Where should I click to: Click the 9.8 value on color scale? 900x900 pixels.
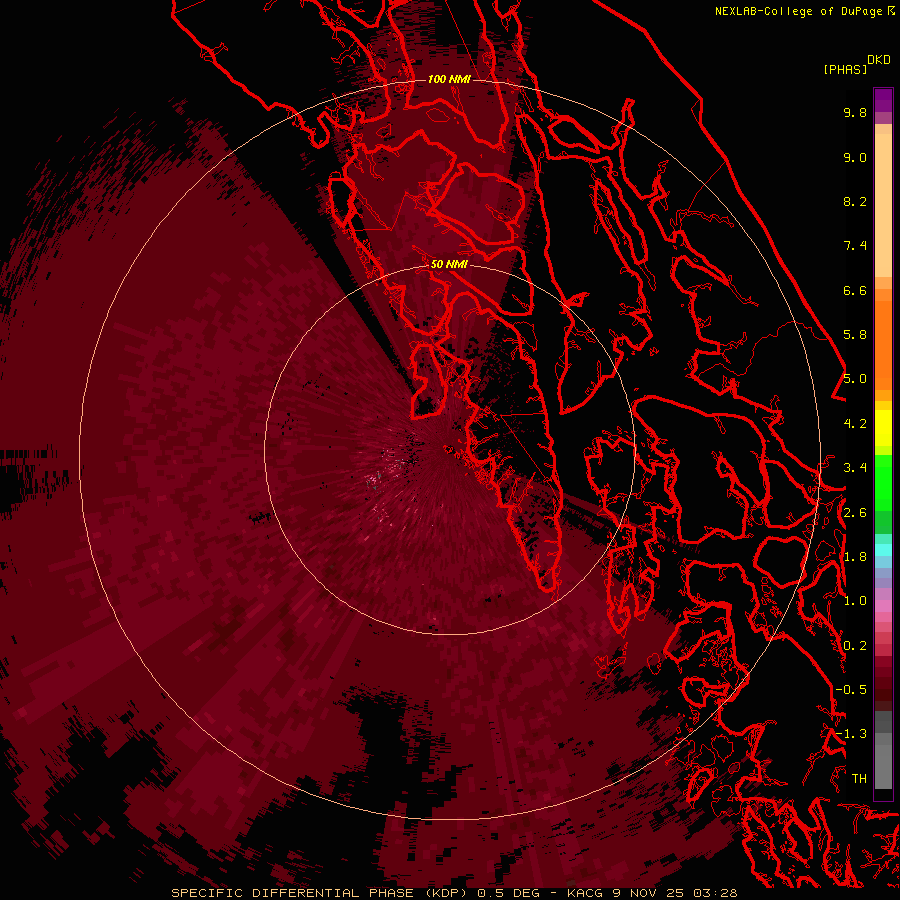(x=855, y=113)
